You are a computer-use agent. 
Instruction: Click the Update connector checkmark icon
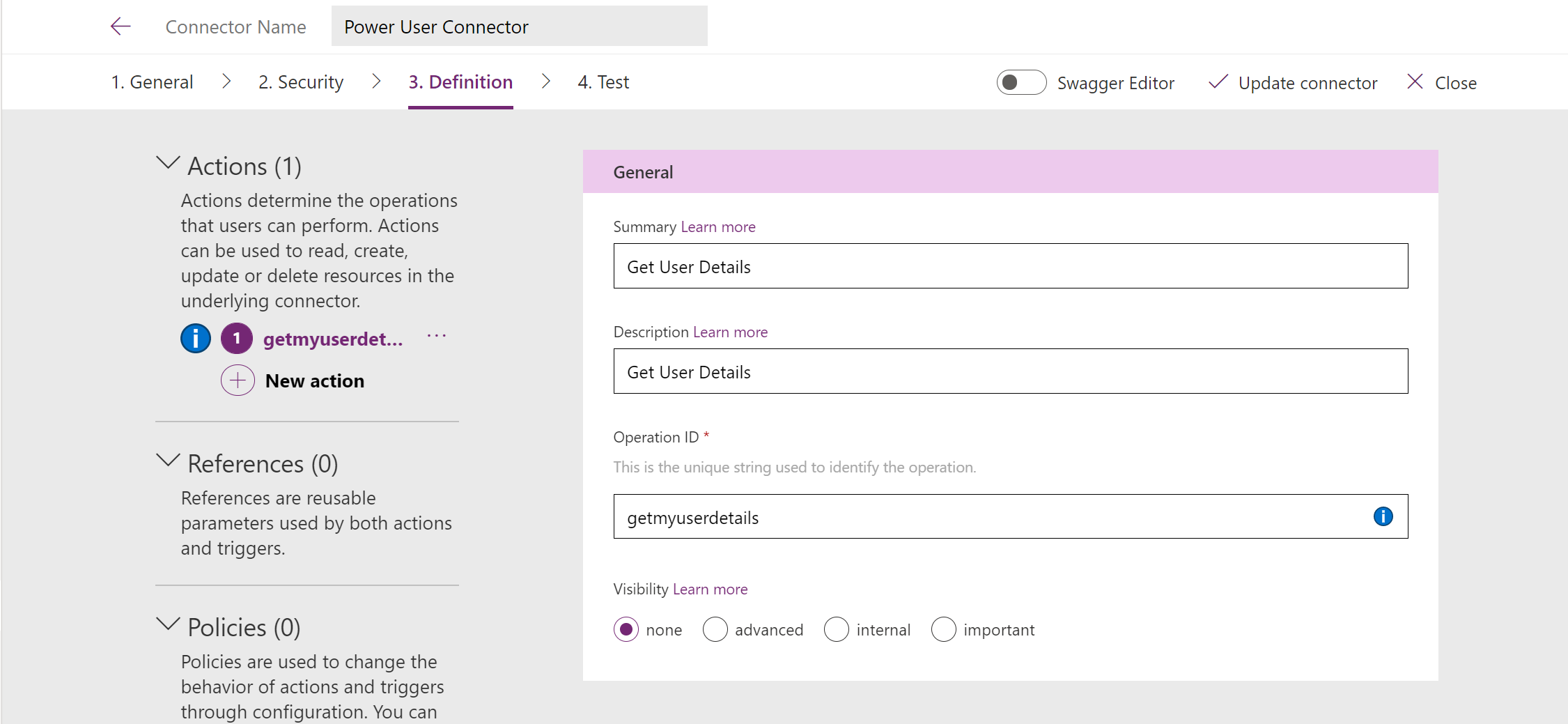1218,82
